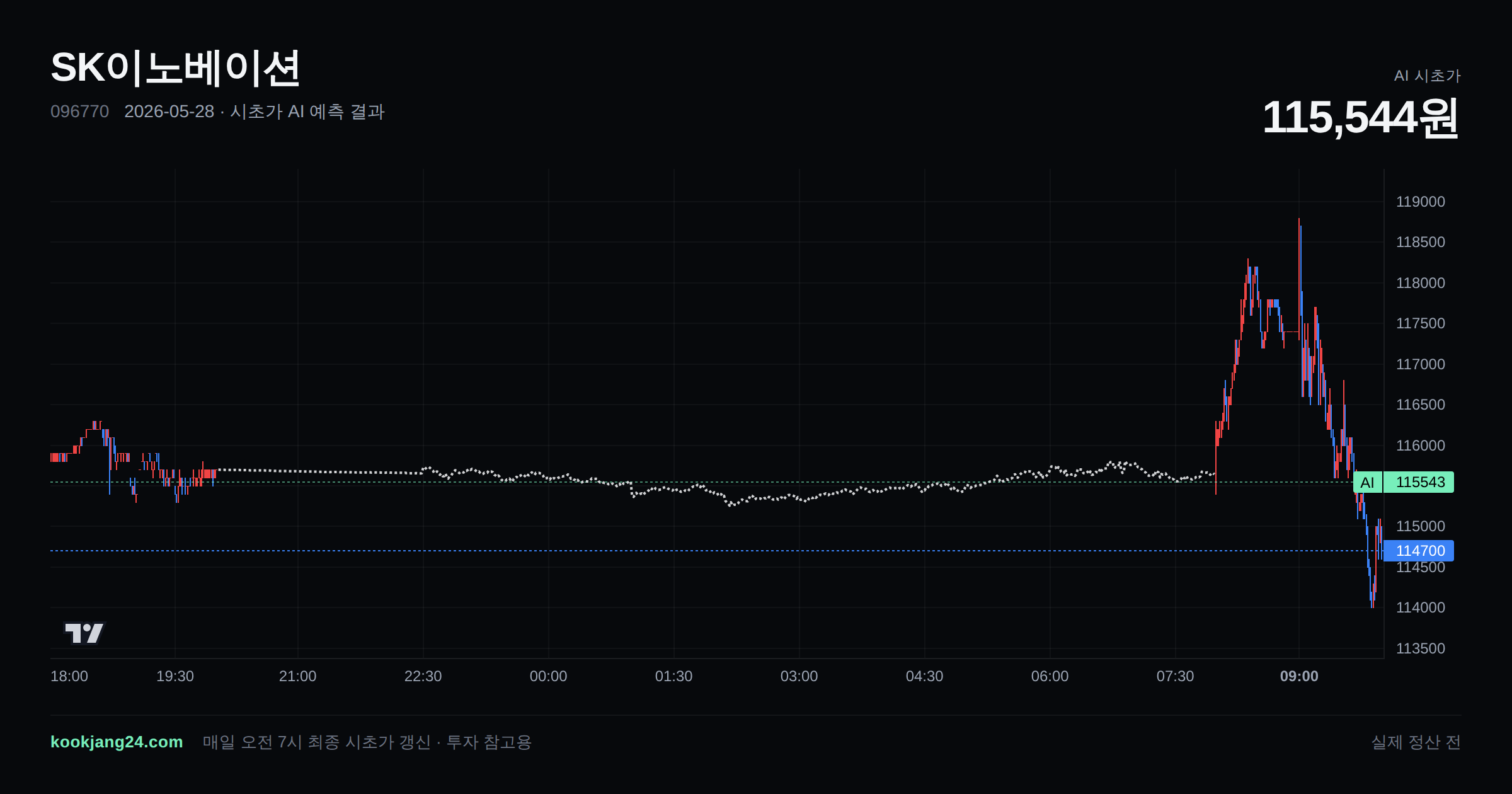
Task: Click the 113500 price axis value
Action: 1421,648
